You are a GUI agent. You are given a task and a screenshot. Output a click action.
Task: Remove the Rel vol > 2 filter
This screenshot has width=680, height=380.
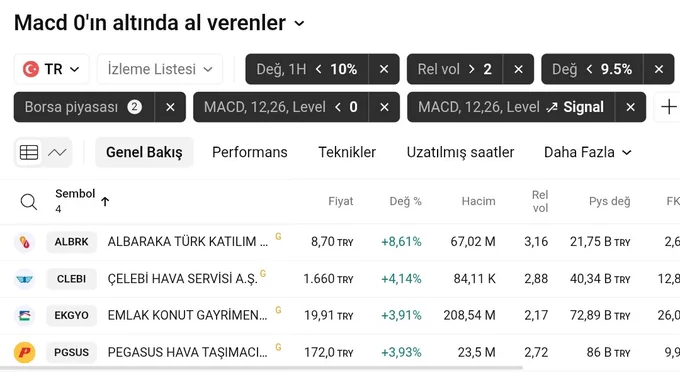pyautogui.click(x=518, y=69)
